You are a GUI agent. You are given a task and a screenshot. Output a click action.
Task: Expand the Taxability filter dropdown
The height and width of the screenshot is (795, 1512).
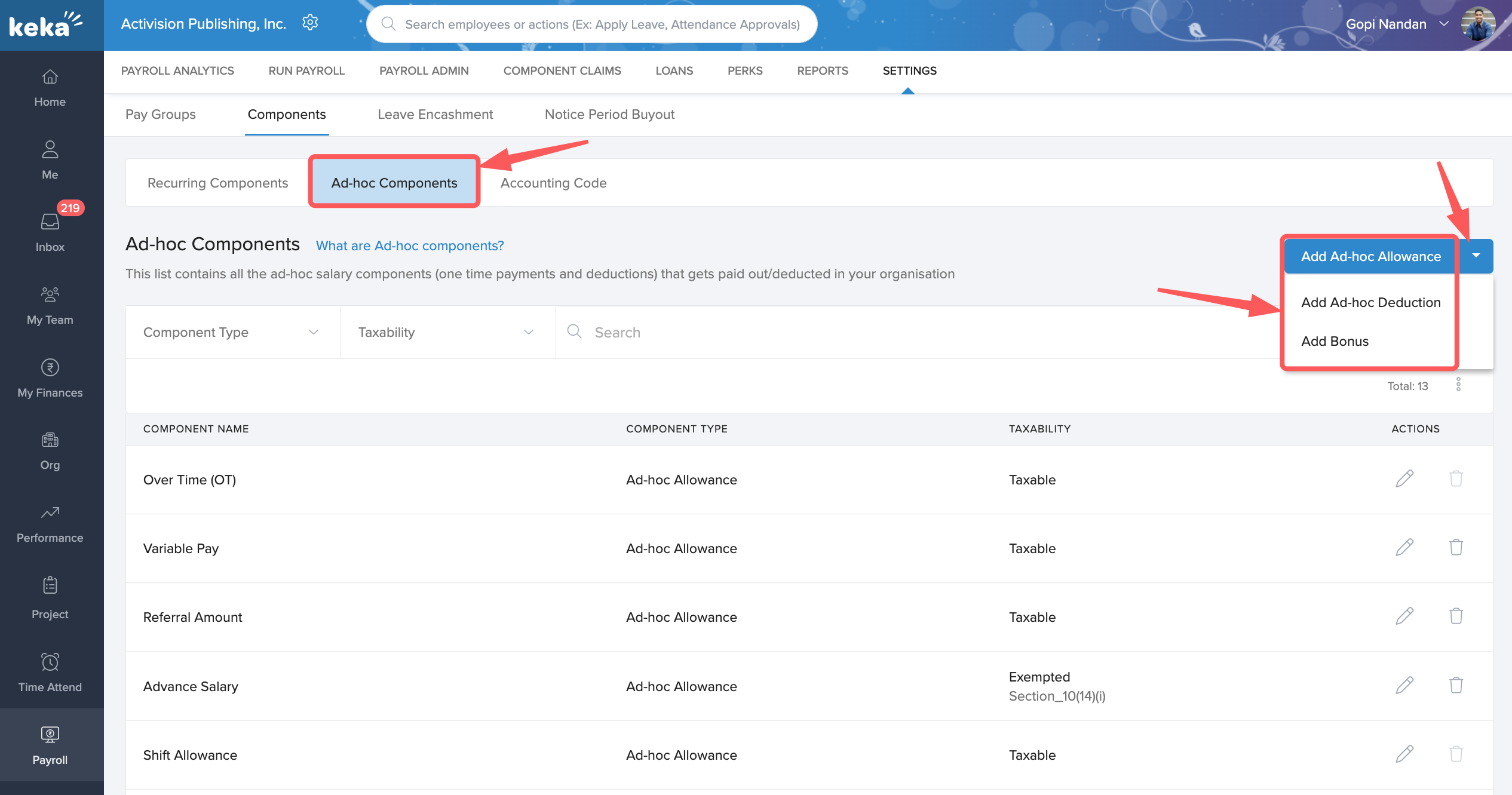click(448, 332)
